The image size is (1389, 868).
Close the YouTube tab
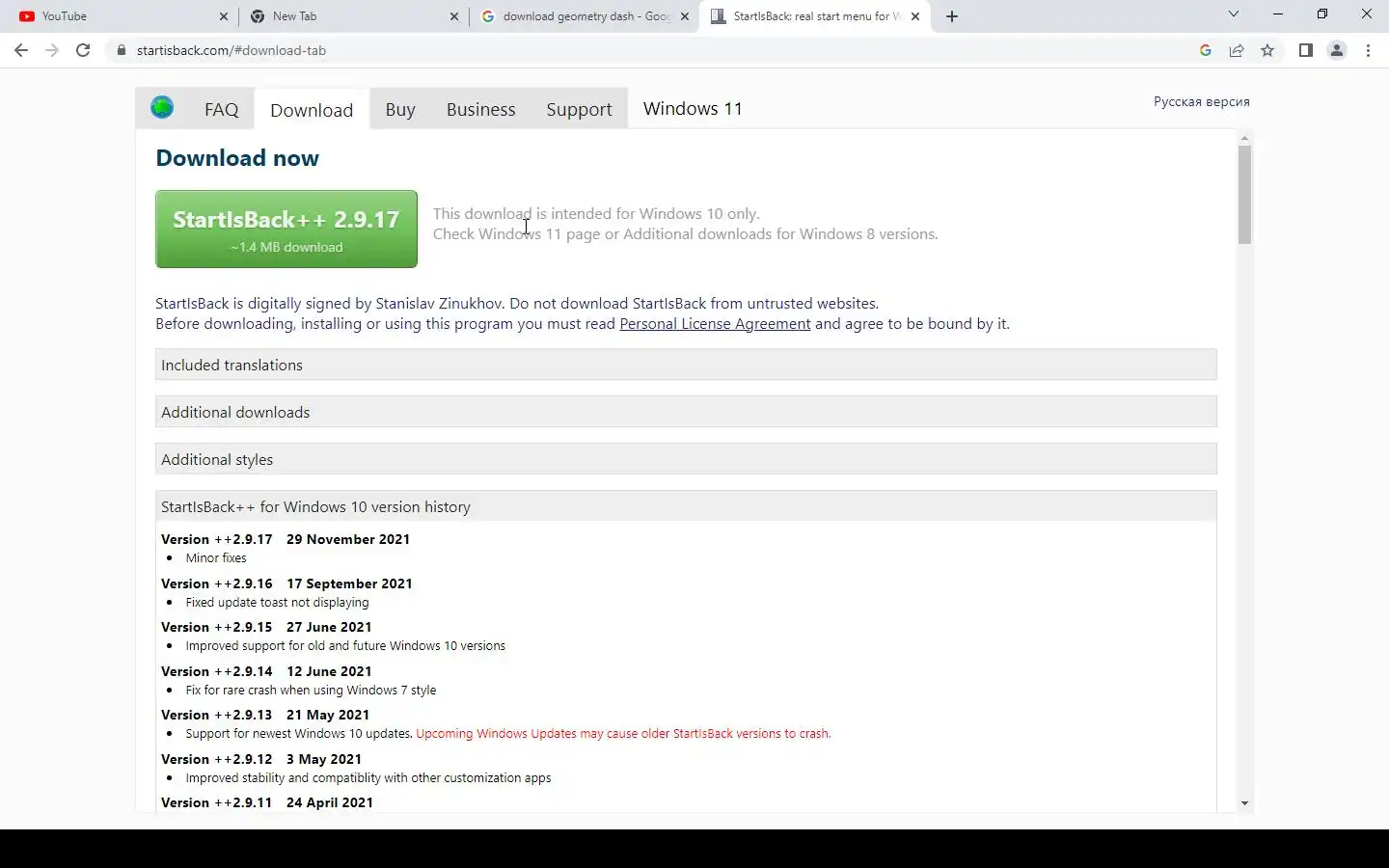point(224,16)
